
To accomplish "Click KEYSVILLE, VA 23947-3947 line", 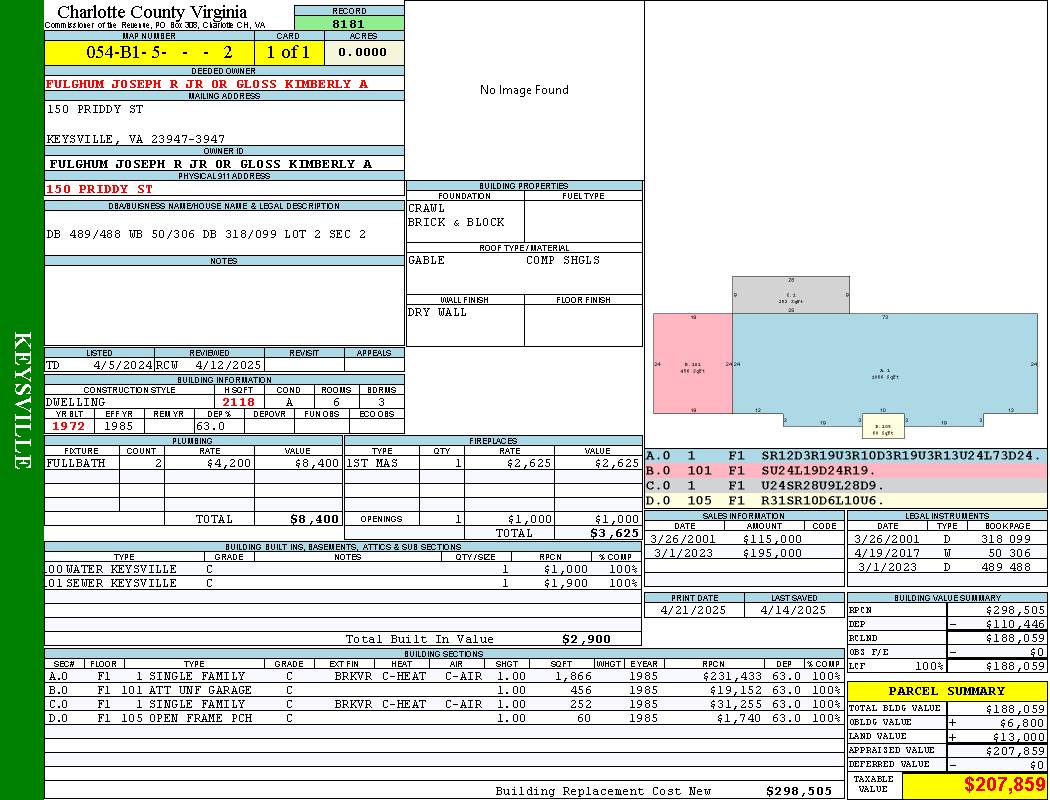I will [135, 139].
